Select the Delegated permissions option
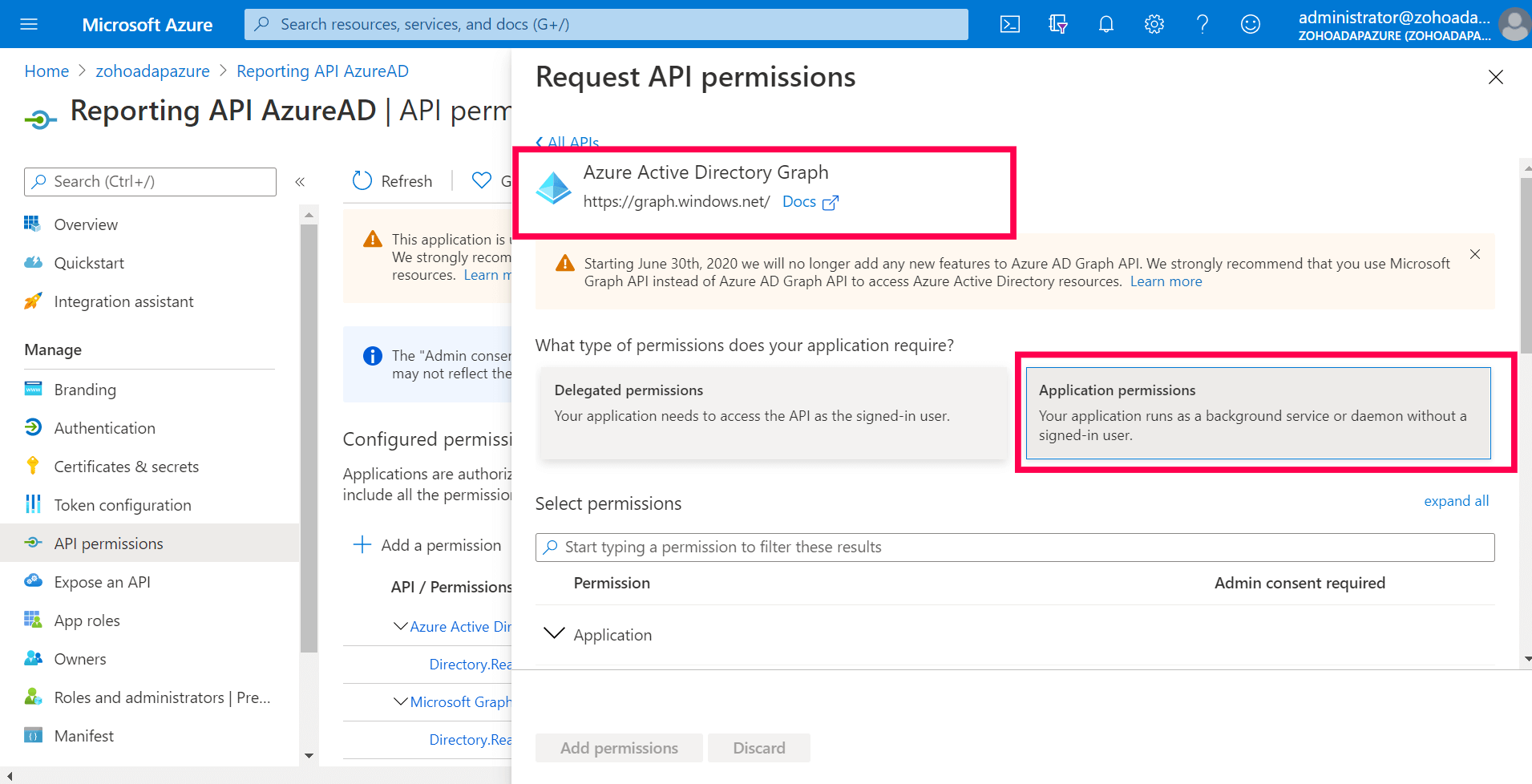This screenshot has width=1532, height=784. click(773, 413)
